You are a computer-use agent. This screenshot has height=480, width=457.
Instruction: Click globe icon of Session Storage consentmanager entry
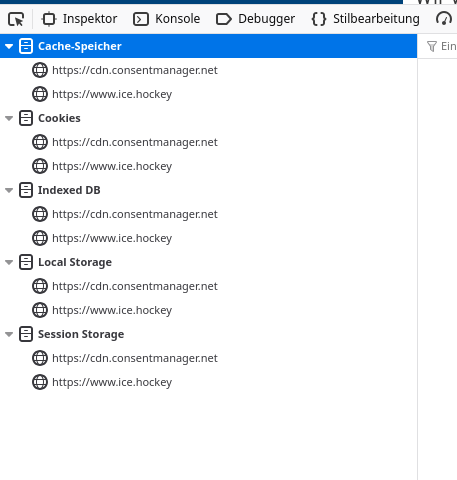[x=40, y=358]
